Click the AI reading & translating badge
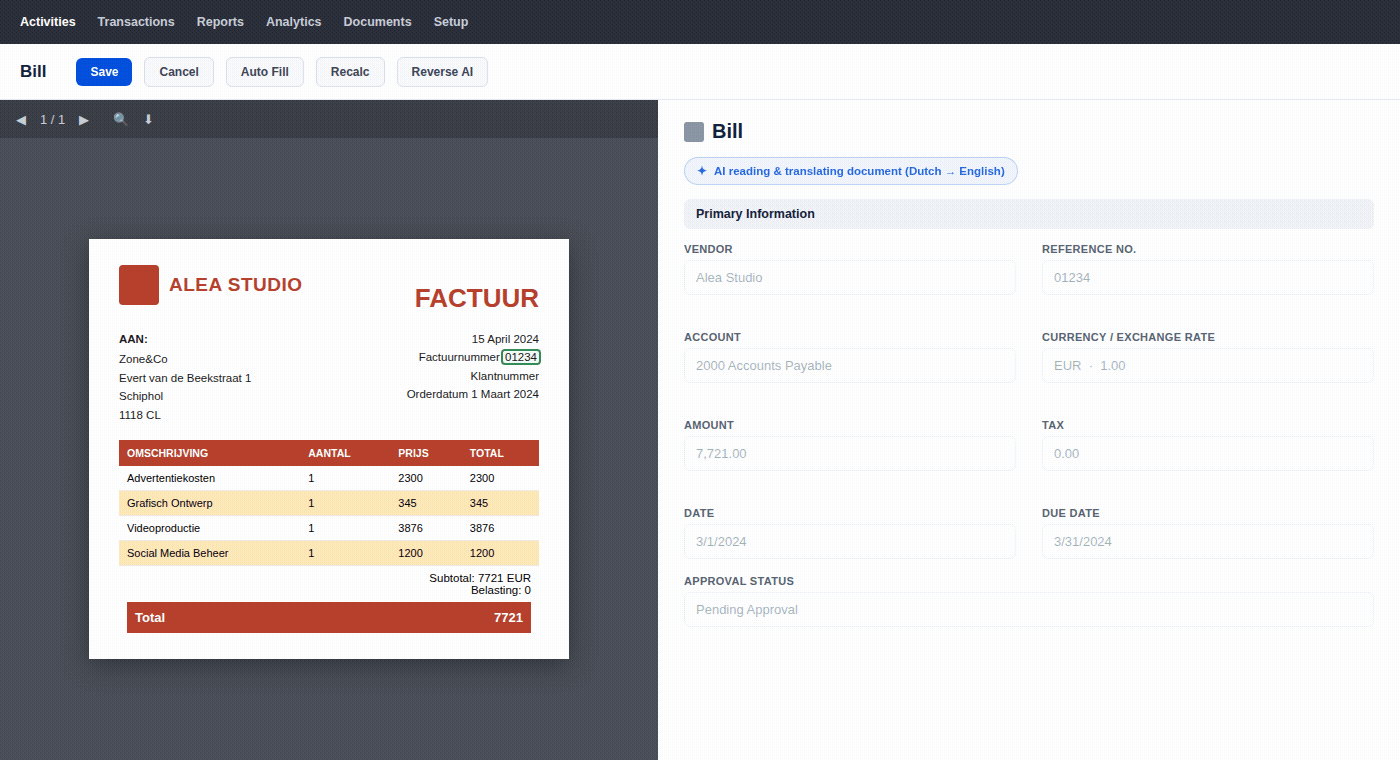This screenshot has width=1400, height=760. pyautogui.click(x=851, y=171)
